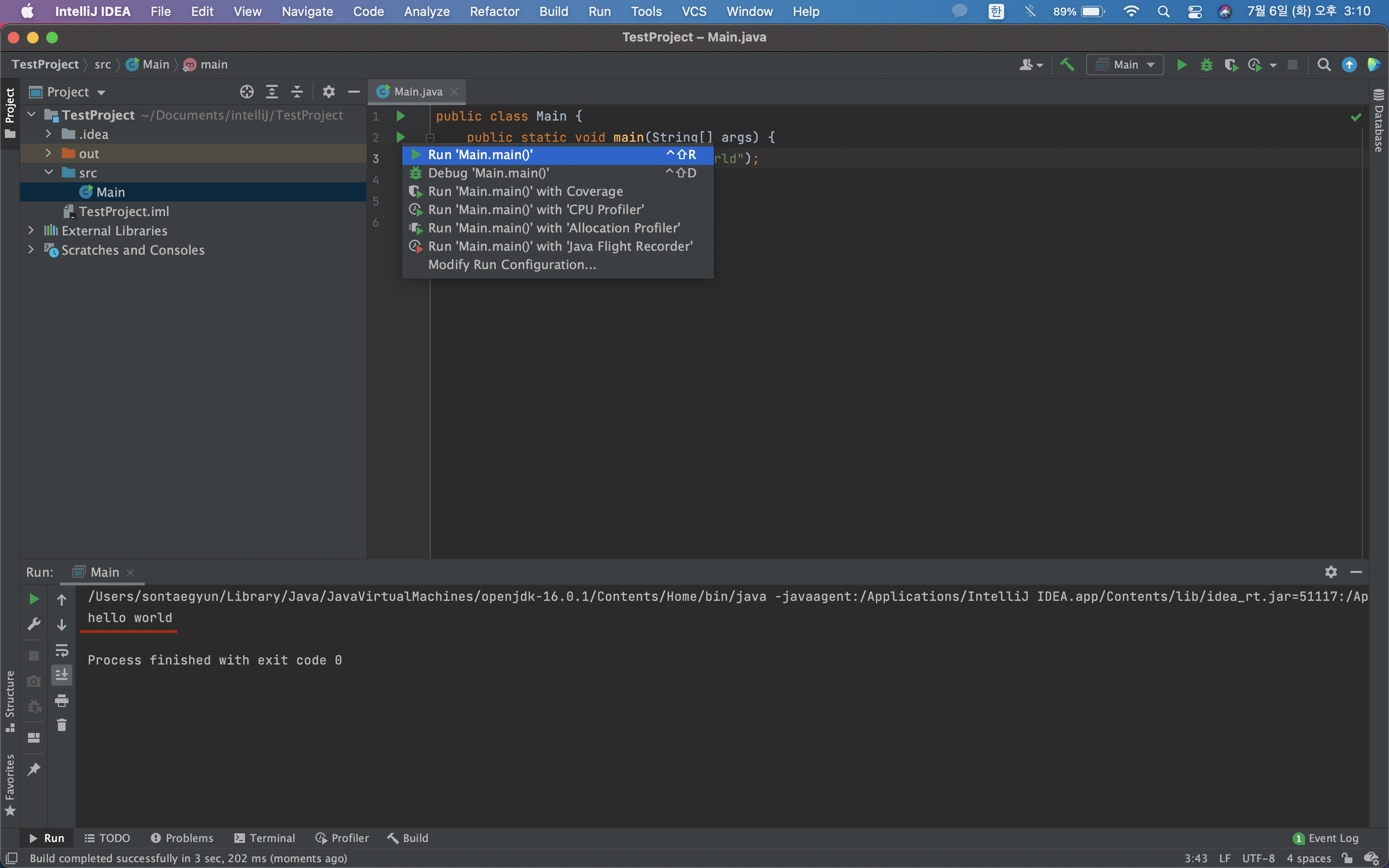This screenshot has width=1389, height=868.
Task: Click the Debug bug icon in top toolbar
Action: [1206, 65]
